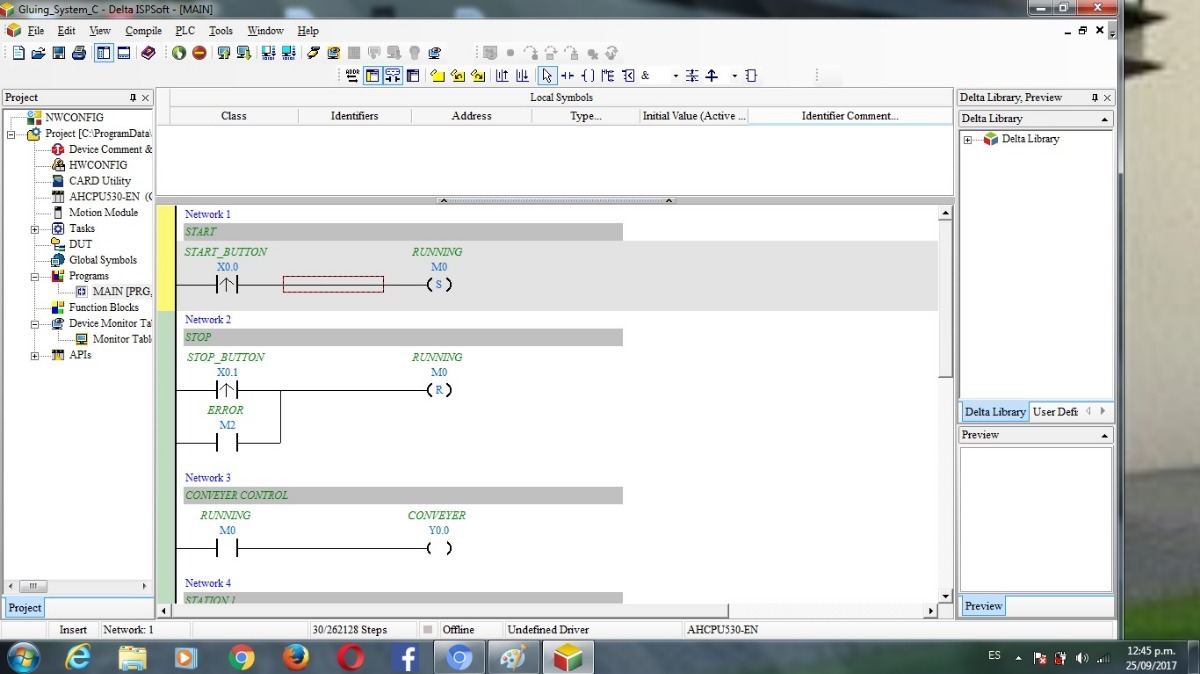Collapse Local Symbols with left splitter arrow
Image resolution: width=1200 pixels, height=674 pixels.
tap(444, 200)
